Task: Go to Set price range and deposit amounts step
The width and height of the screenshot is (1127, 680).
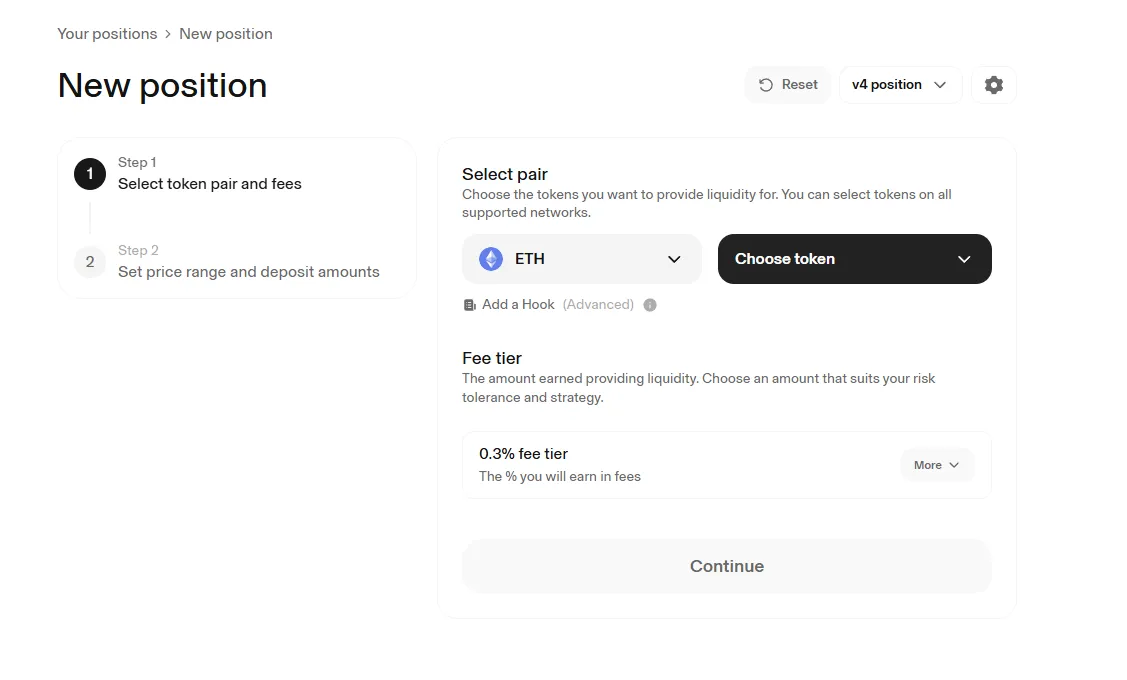Action: [249, 272]
